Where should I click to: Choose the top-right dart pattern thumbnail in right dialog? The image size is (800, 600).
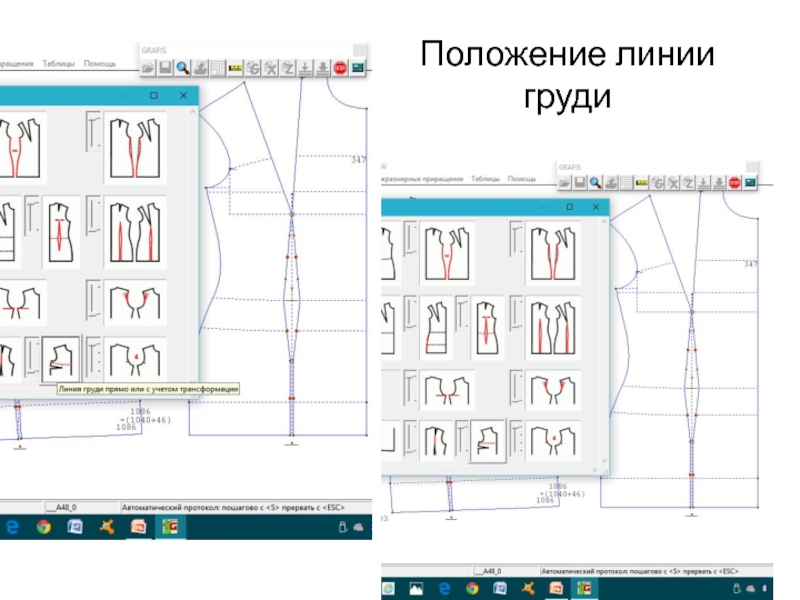point(553,249)
